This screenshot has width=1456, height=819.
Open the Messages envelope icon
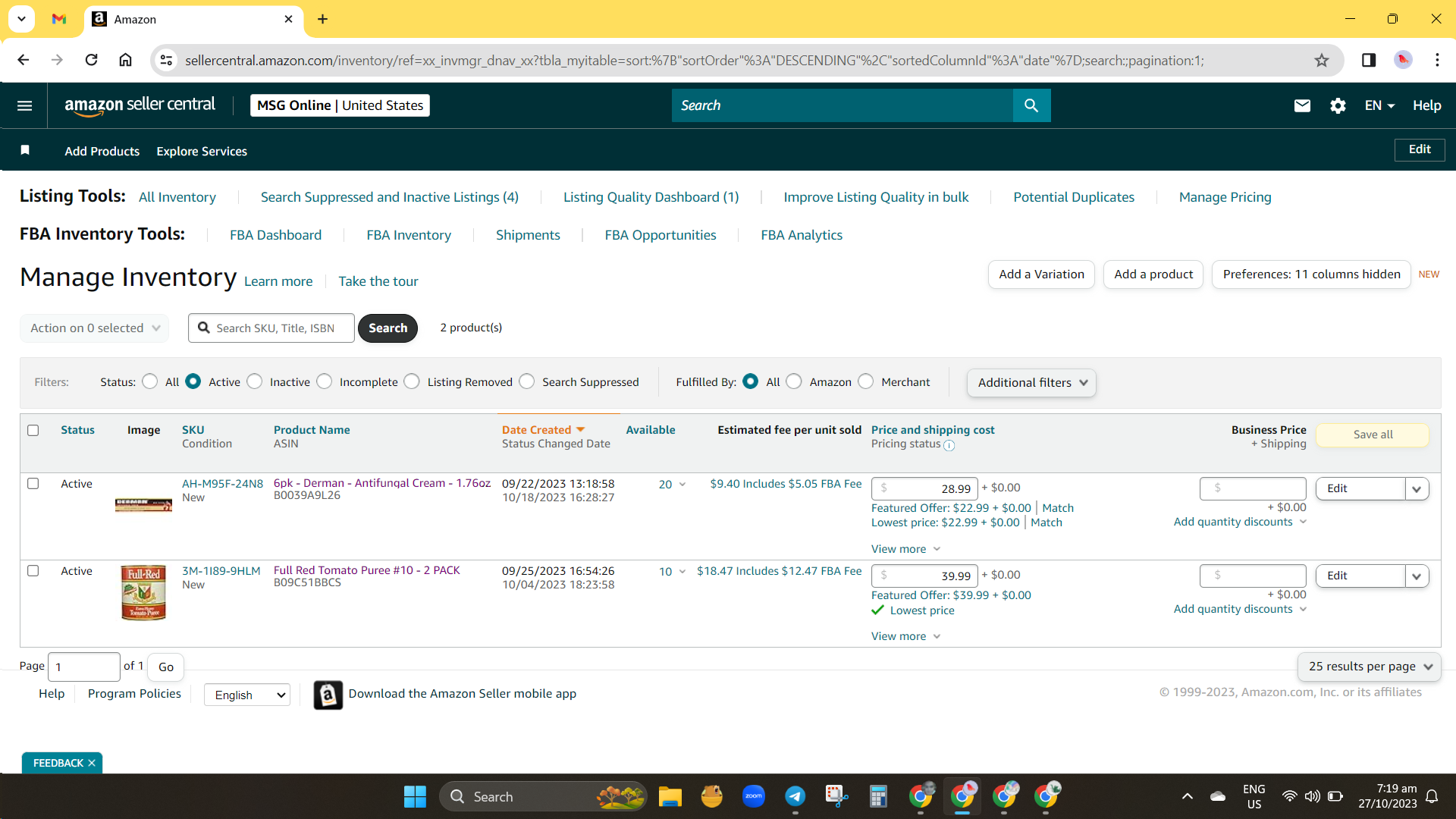point(1302,105)
